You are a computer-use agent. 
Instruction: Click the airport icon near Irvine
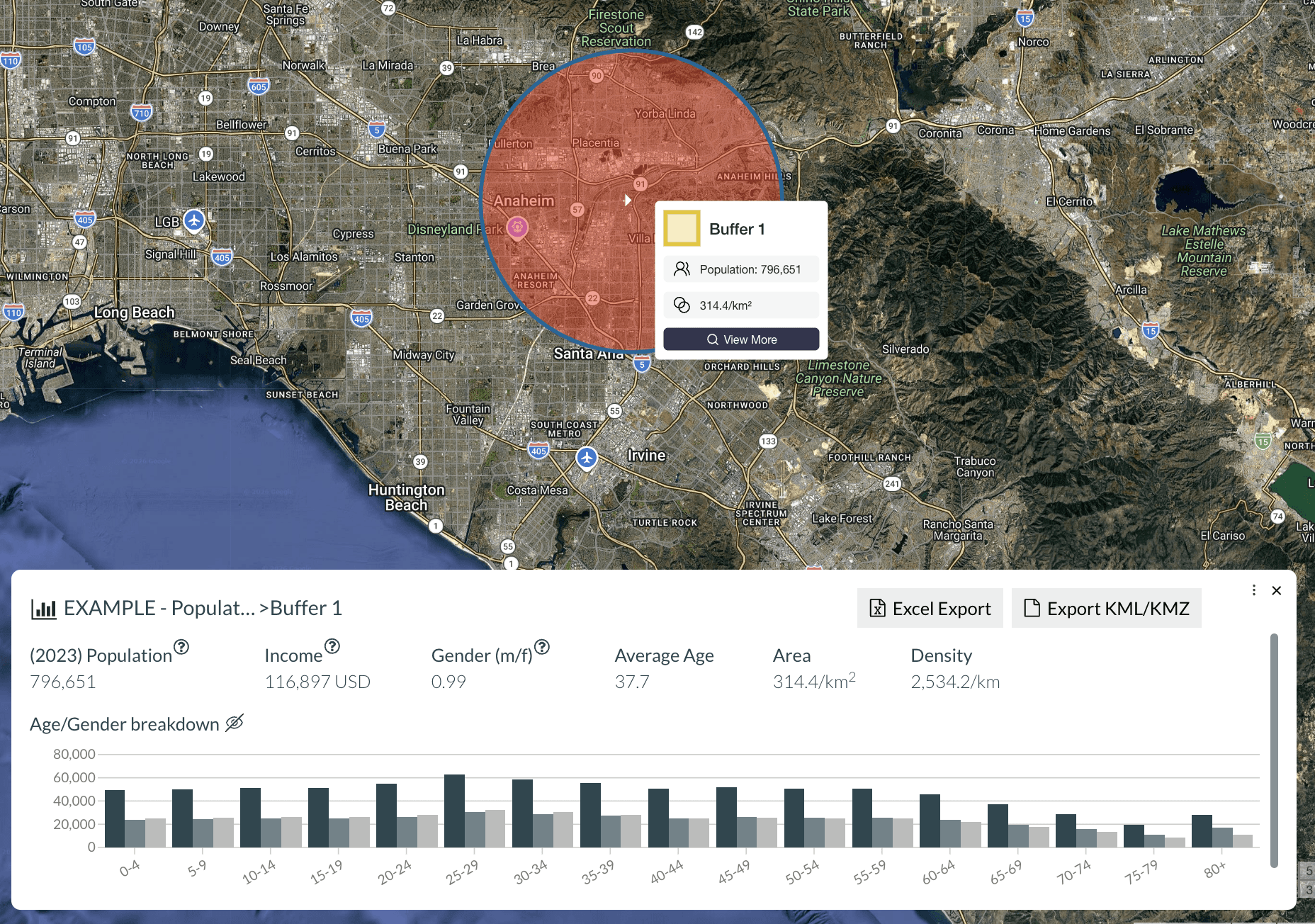(x=587, y=458)
